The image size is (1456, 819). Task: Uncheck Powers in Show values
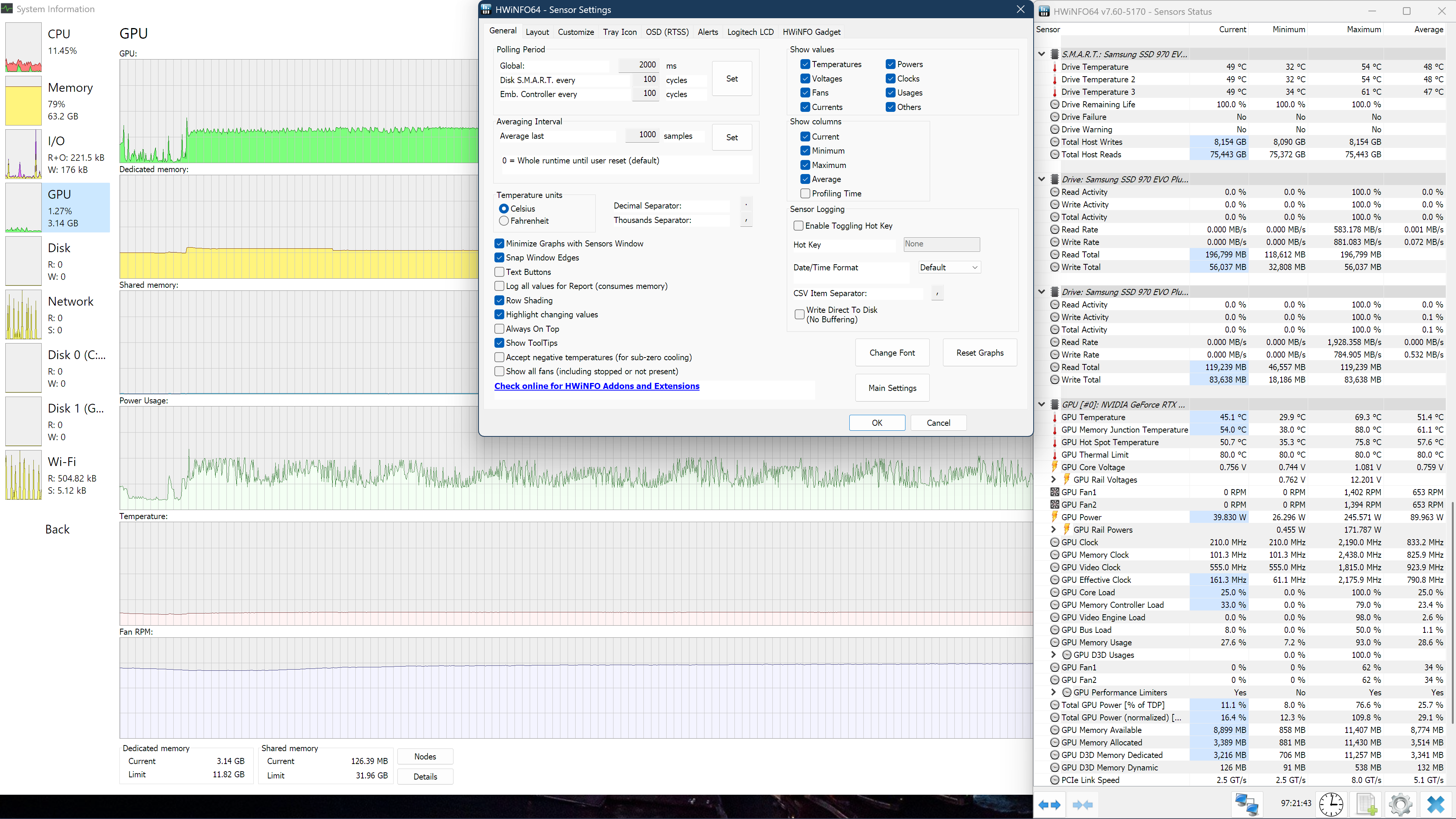tap(891, 64)
